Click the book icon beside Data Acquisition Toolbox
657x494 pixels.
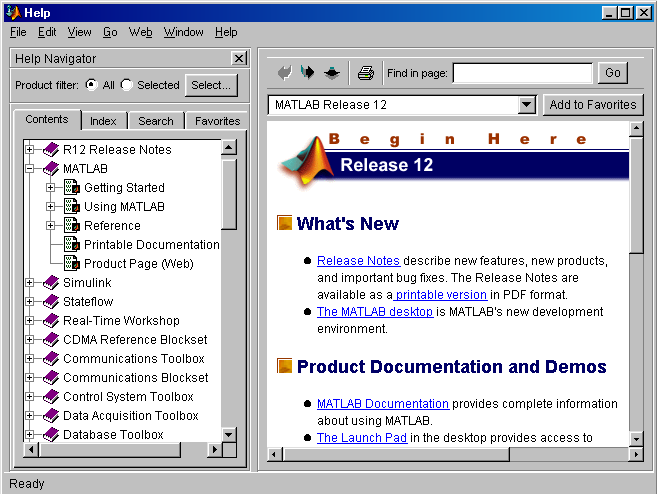51,416
